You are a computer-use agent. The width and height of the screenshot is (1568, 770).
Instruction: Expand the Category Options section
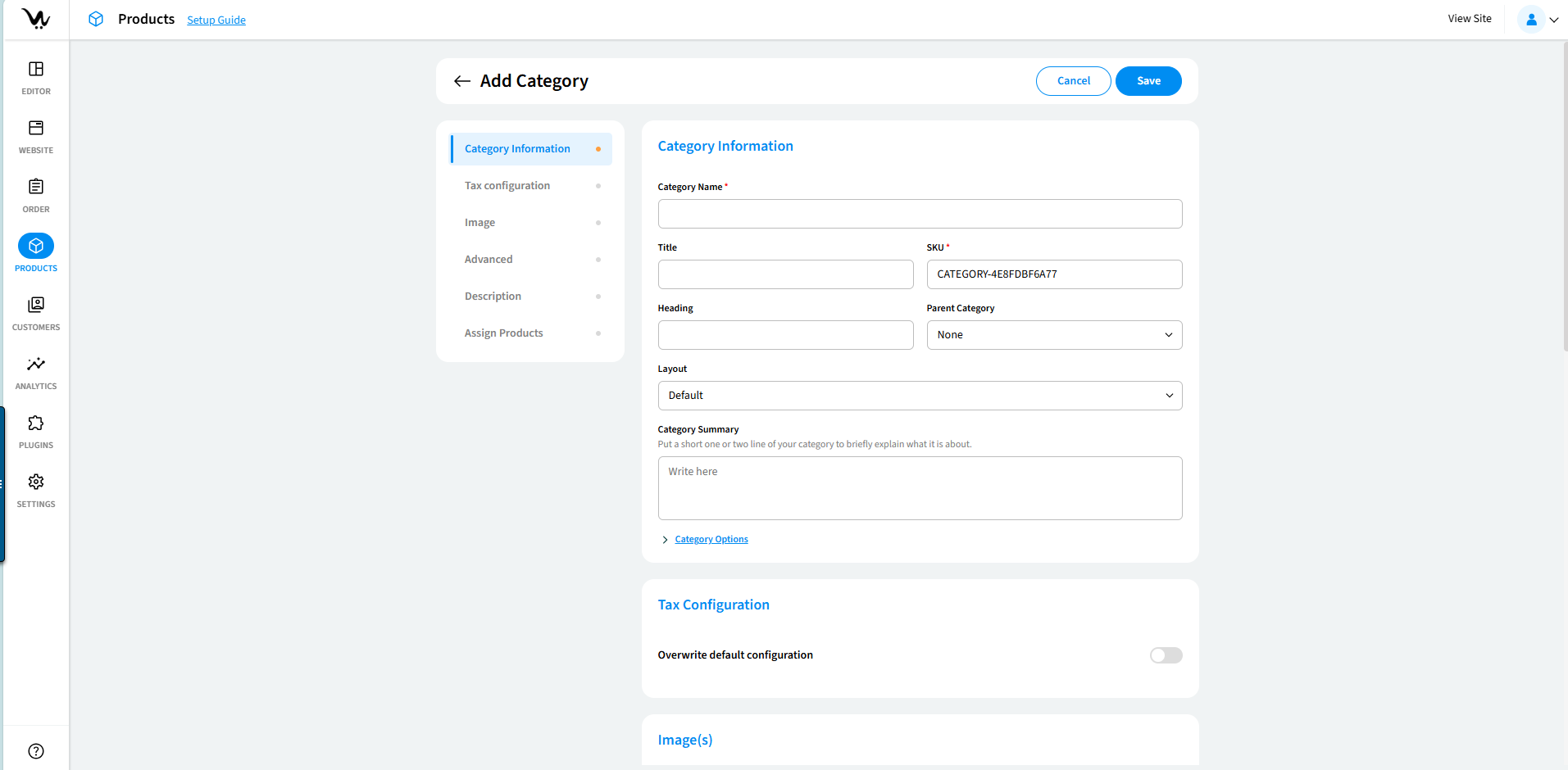[711, 540]
